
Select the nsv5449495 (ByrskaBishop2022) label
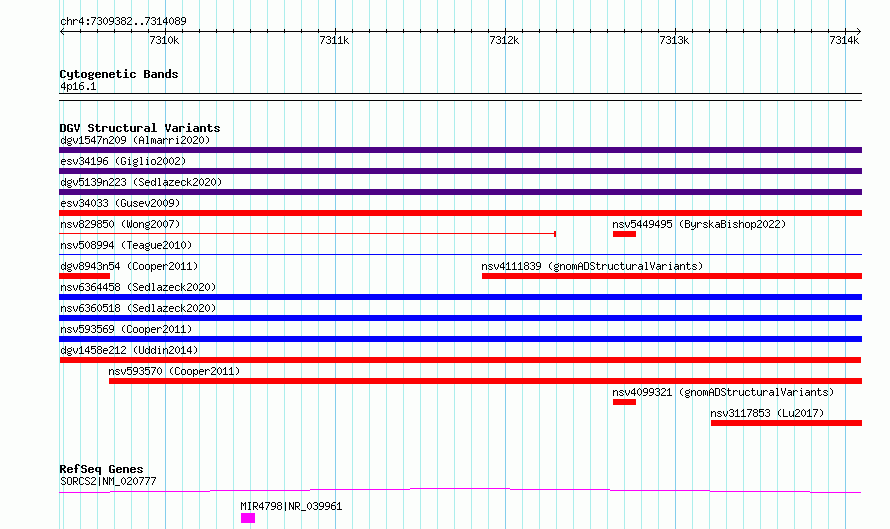click(x=699, y=224)
